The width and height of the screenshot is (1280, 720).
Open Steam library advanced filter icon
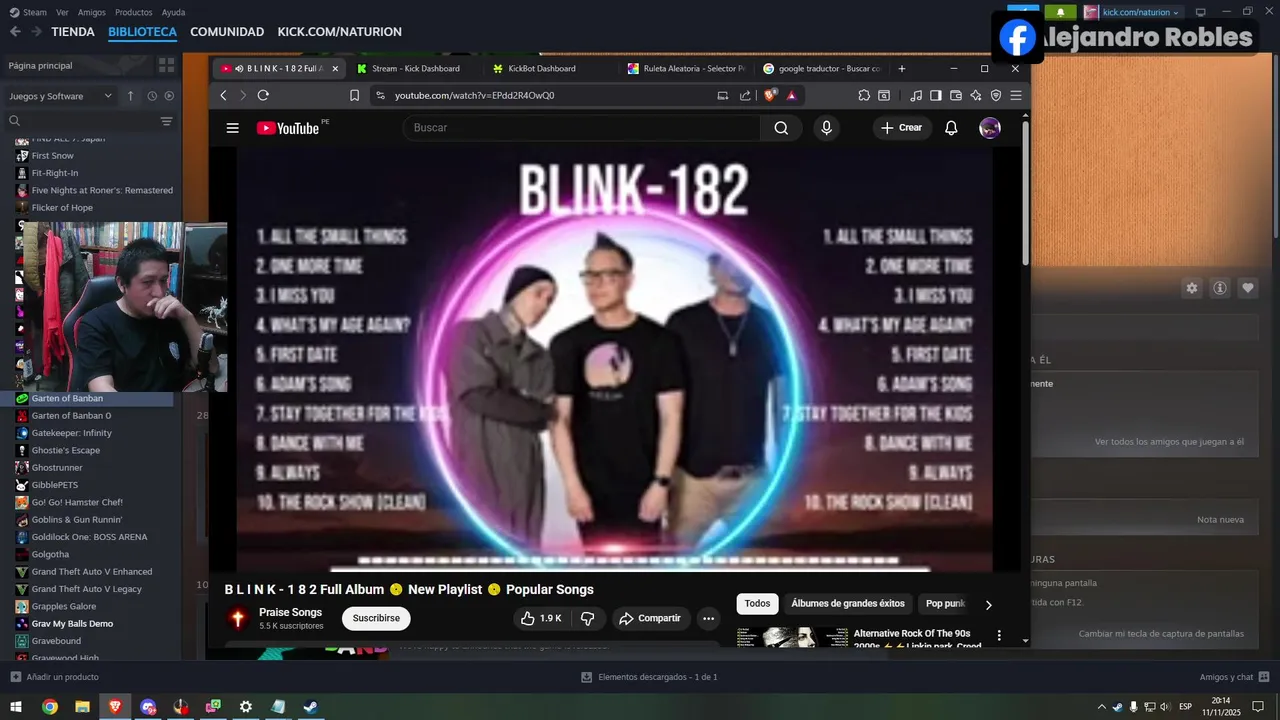pos(166,121)
